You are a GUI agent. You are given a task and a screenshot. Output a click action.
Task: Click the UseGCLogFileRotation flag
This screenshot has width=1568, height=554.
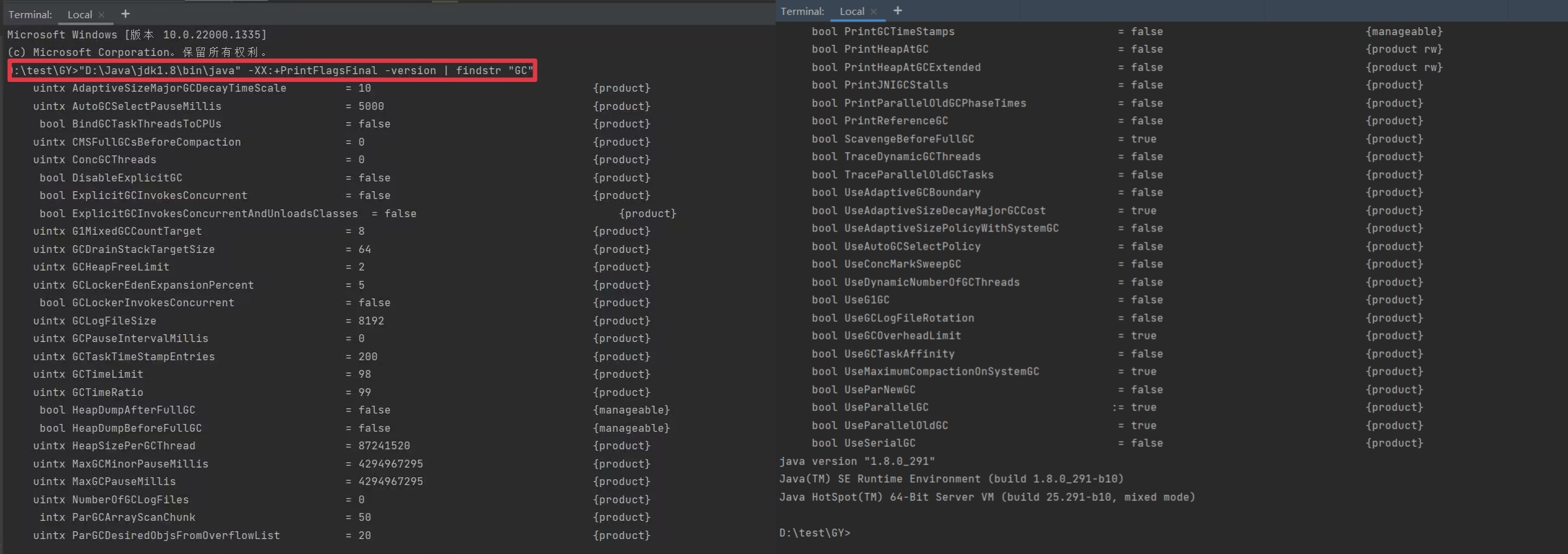(x=909, y=317)
